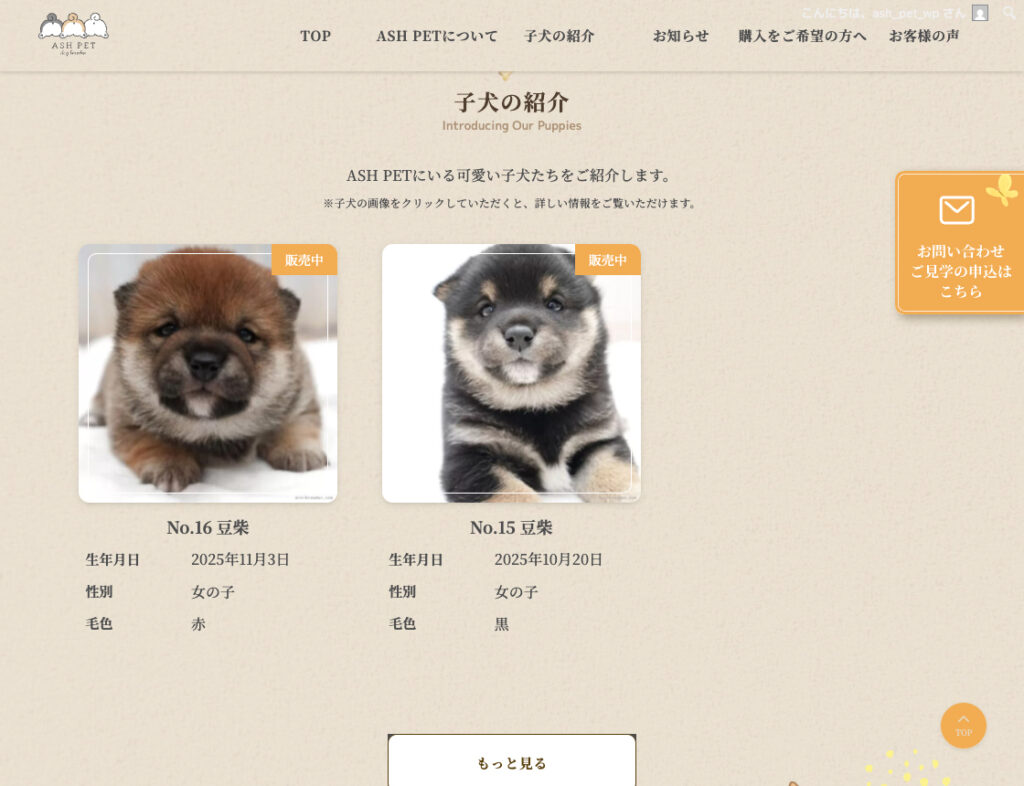Click 販売中 badge on No.15 puppy
This screenshot has height=786, width=1024.
[x=607, y=260]
